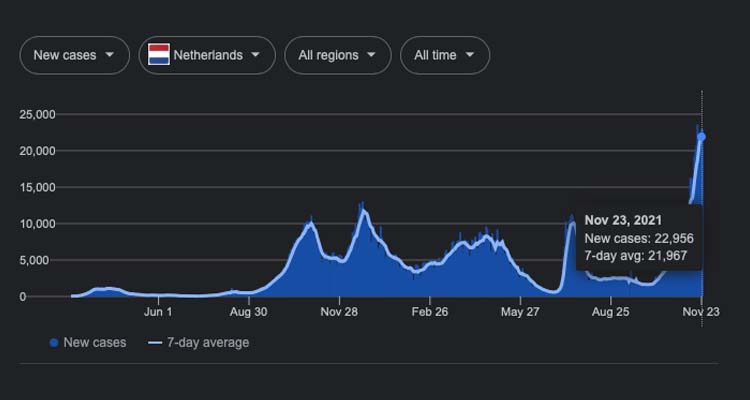Click the 7-day average legend line
750x400 pixels.
click(155, 343)
